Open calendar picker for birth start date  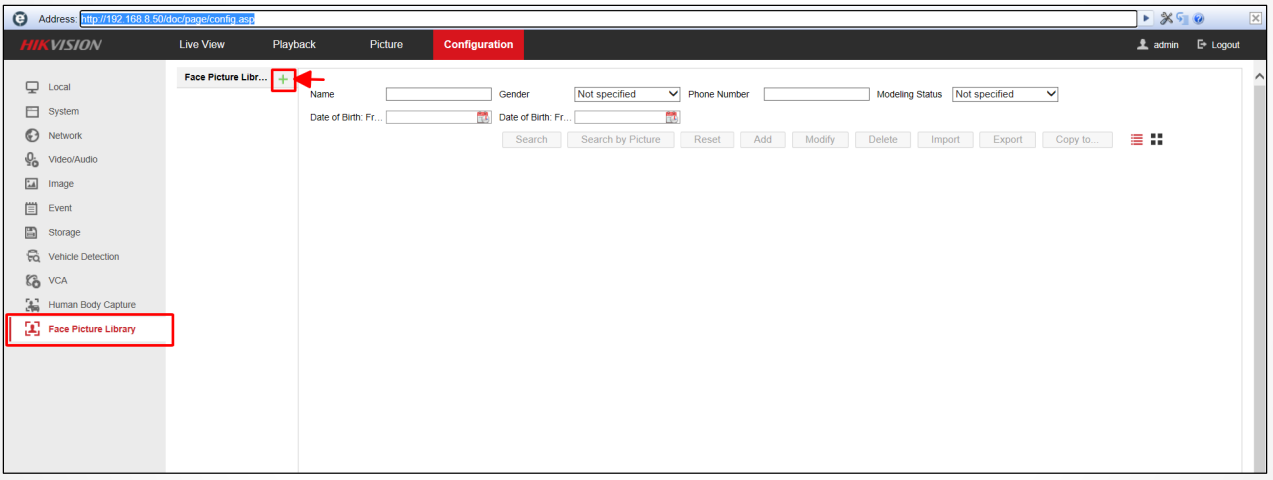point(483,117)
